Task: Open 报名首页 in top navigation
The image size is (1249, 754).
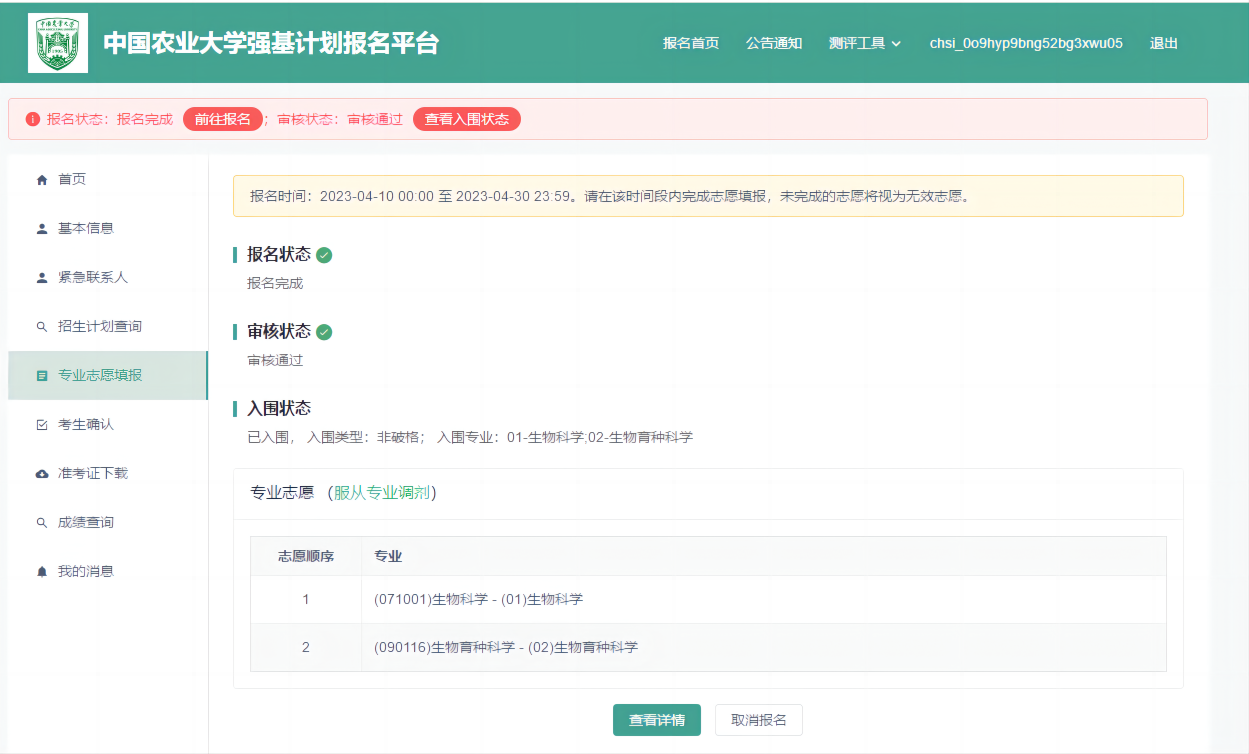Action: (x=691, y=43)
